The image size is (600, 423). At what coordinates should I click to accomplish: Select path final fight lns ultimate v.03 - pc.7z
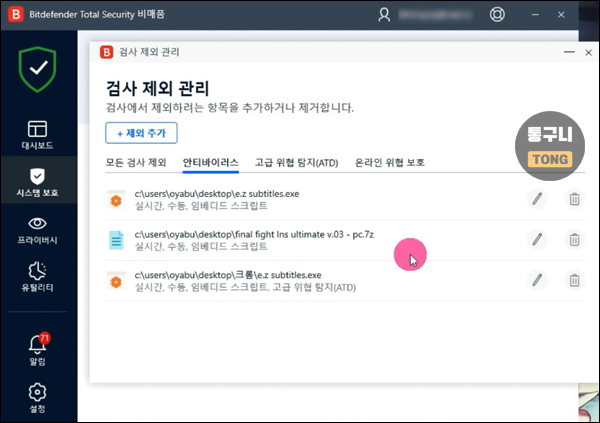[x=254, y=234]
